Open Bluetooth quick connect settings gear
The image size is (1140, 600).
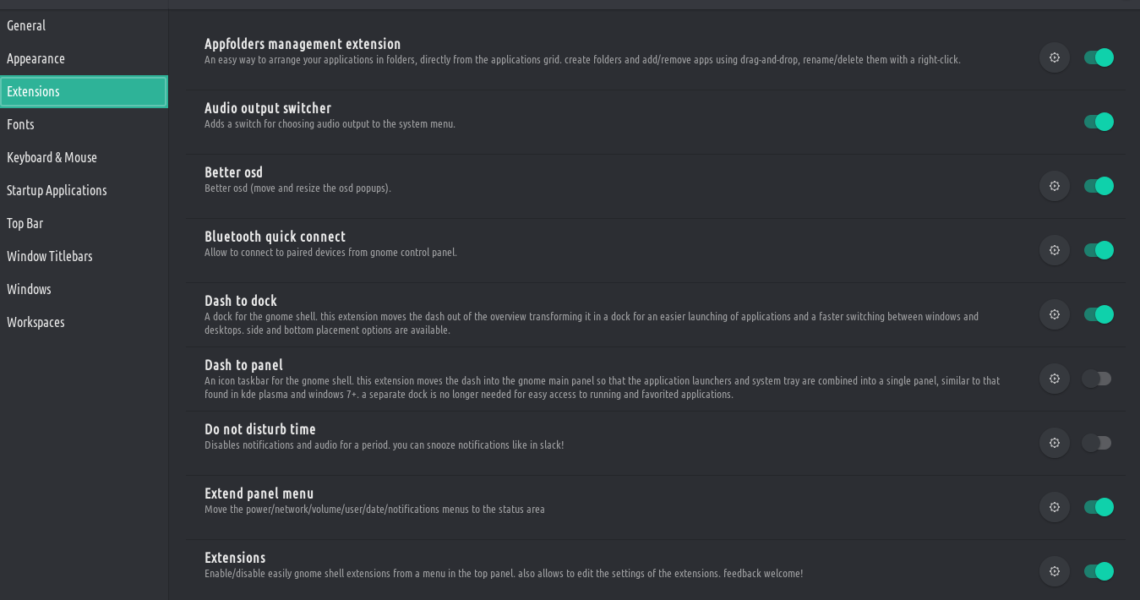(x=1054, y=250)
